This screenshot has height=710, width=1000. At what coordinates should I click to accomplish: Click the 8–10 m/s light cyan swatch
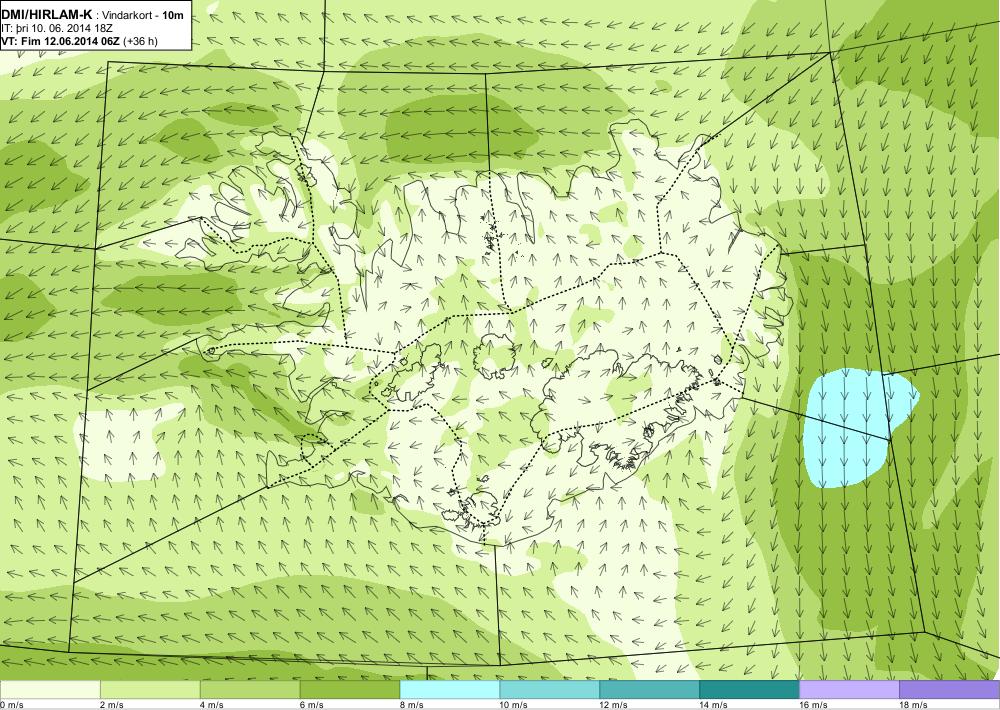(x=450, y=690)
